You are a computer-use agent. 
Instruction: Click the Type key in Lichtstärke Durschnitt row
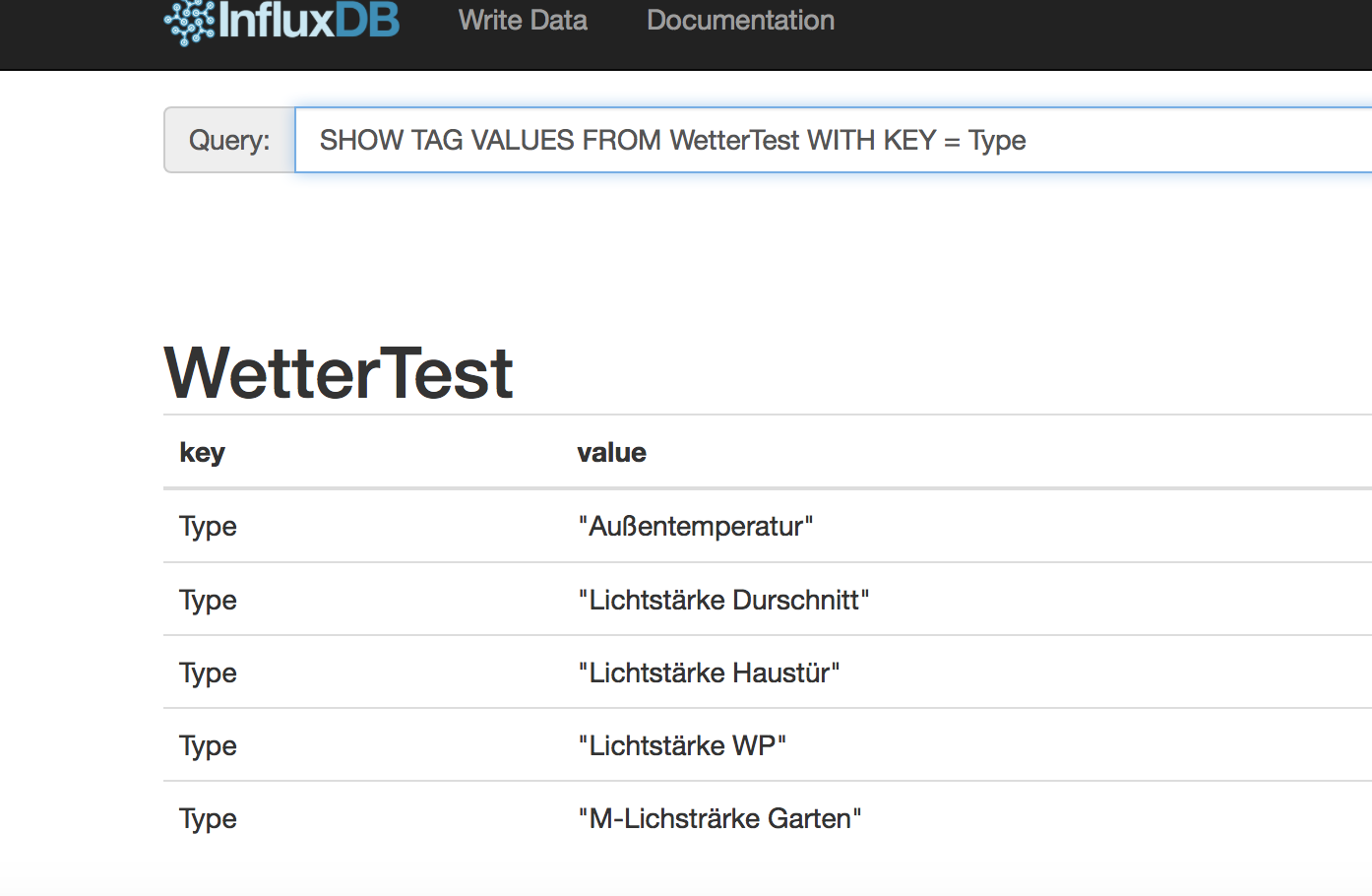coord(208,601)
